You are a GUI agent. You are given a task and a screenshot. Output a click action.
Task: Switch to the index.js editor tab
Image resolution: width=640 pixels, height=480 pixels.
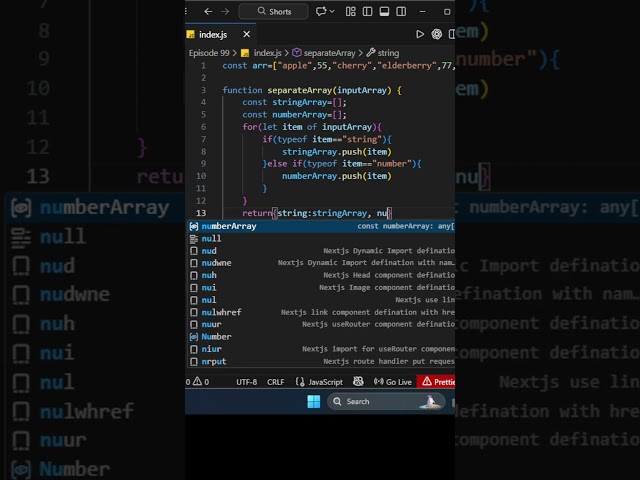(212, 35)
